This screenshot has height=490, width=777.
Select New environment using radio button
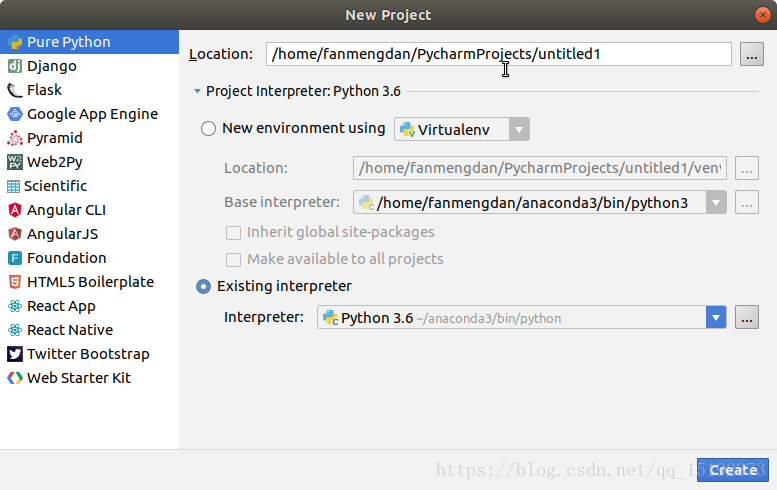208,129
